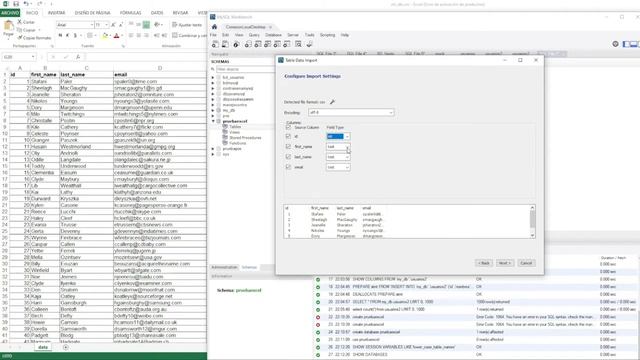The image size is (640, 360).
Task: Open Database menu in MySQL Workbench
Action: pyautogui.click(x=273, y=35)
